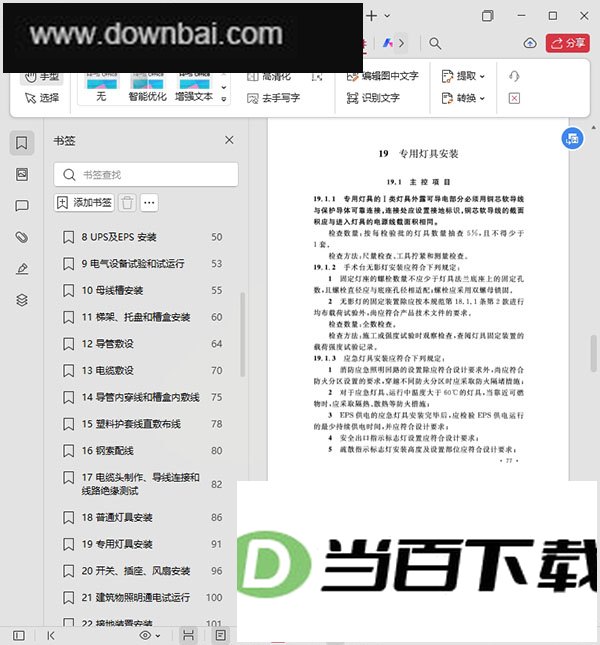
Task: Open bookmark 17 电缆头制作、导线连接和线路绝缘测试
Action: click(x=142, y=484)
